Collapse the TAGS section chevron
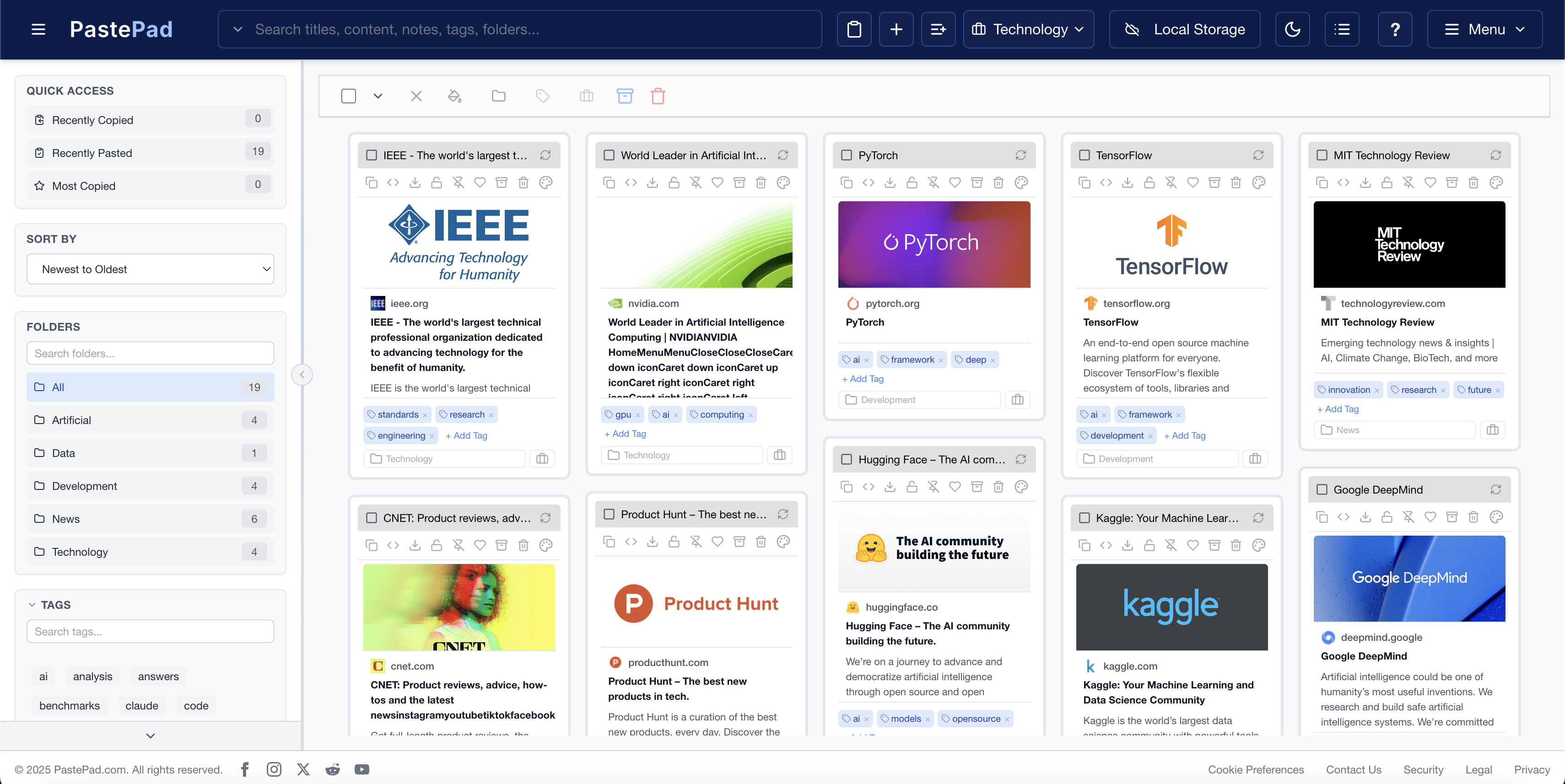Image resolution: width=1565 pixels, height=784 pixels. 32,605
